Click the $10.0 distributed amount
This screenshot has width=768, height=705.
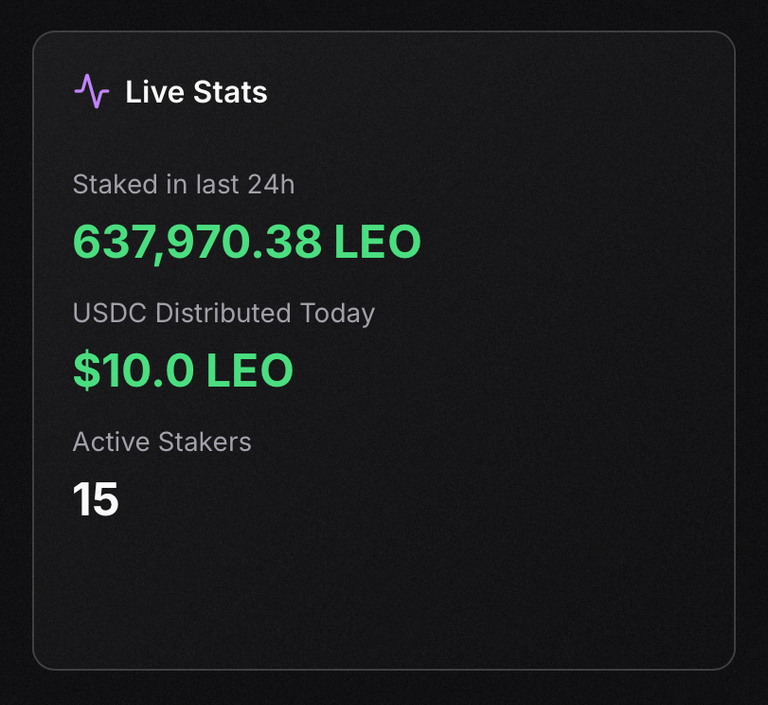tap(134, 370)
